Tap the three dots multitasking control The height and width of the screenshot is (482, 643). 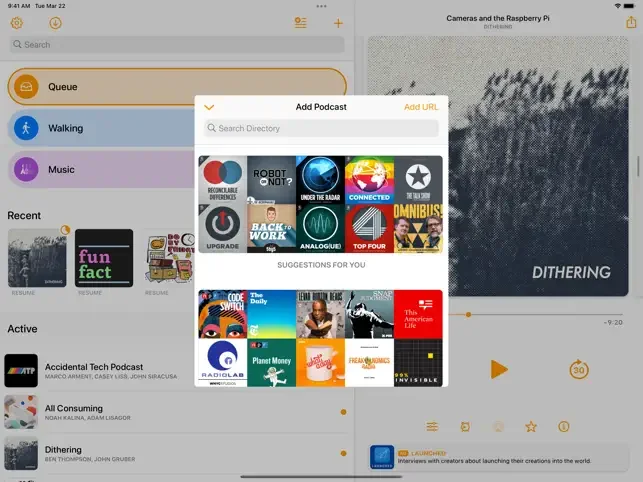click(x=322, y=6)
